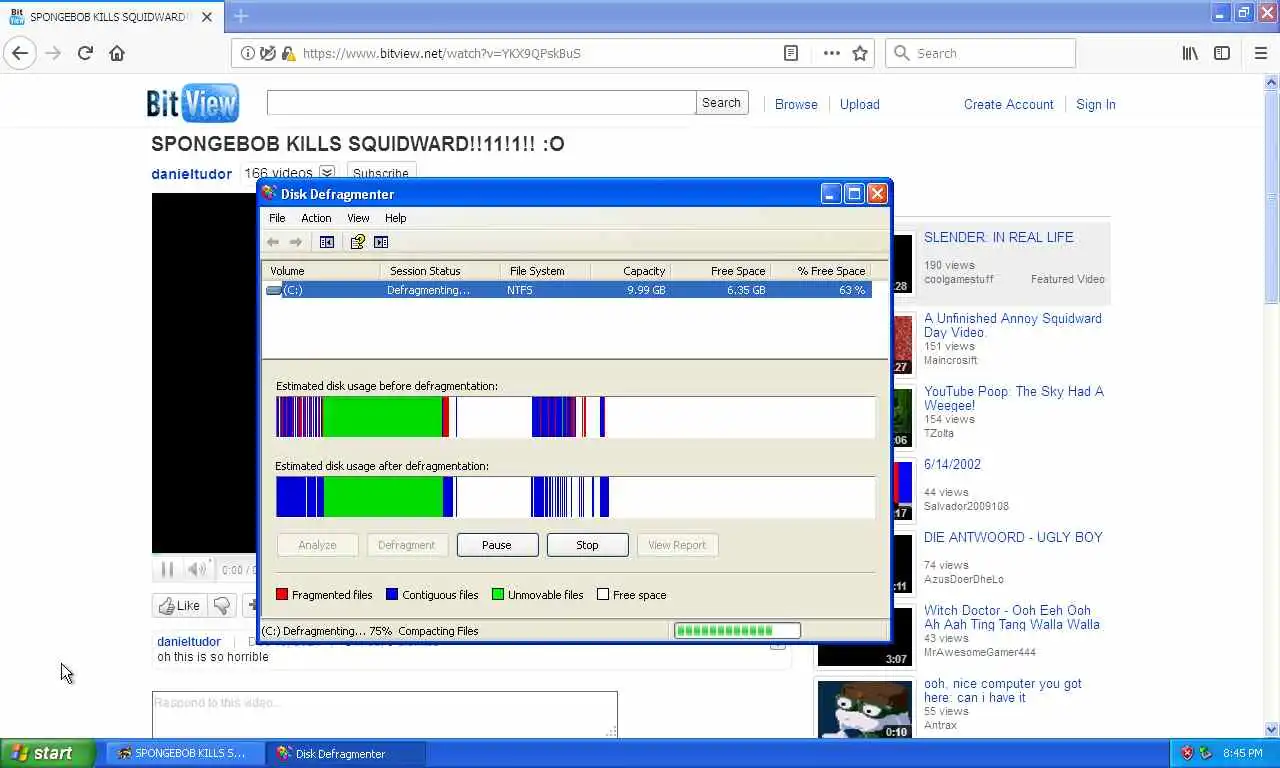Click Disk Defragmenter toolbar back arrow
1280x768 pixels.
pos(273,242)
